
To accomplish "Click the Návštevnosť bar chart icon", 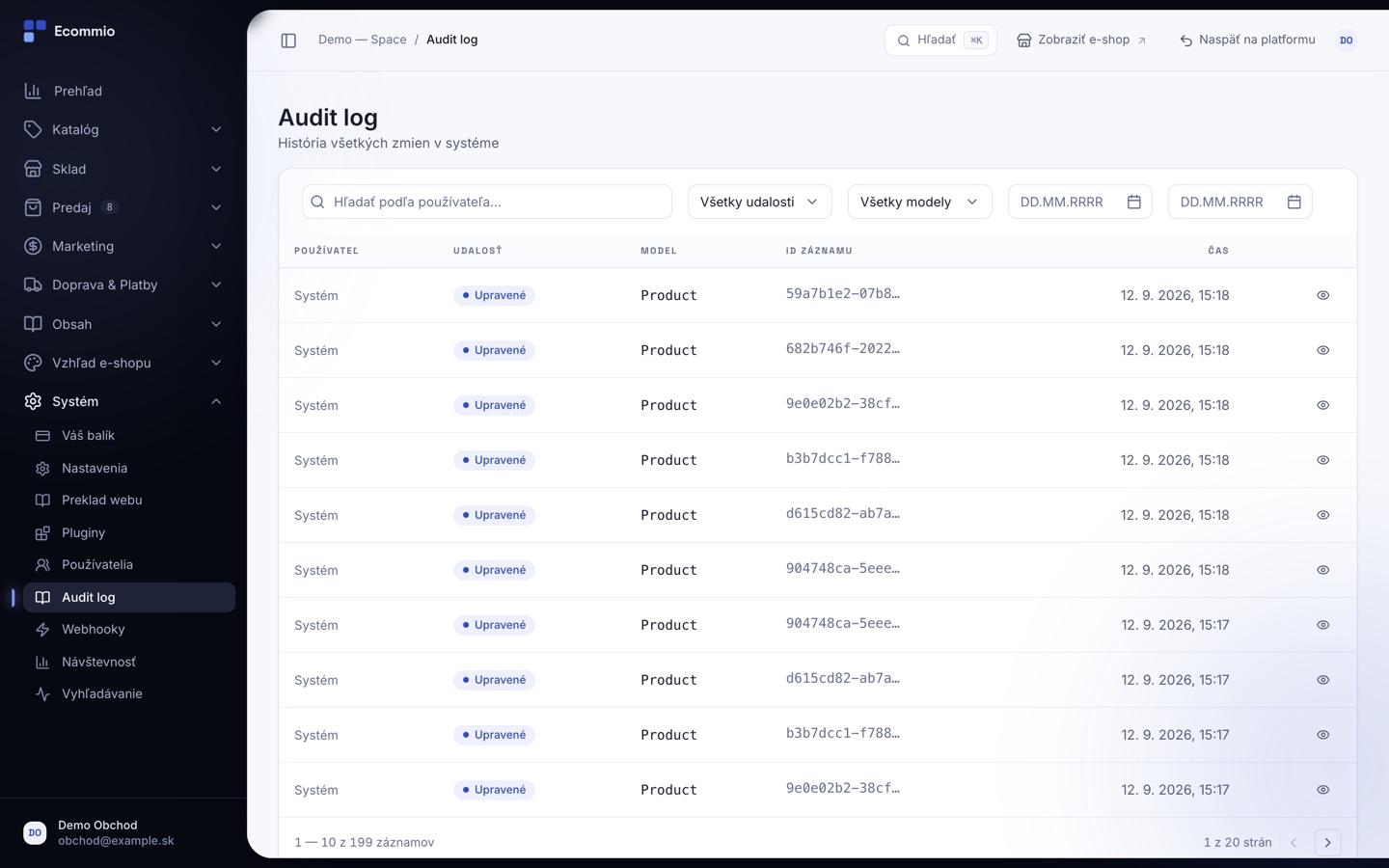I will 42,662.
